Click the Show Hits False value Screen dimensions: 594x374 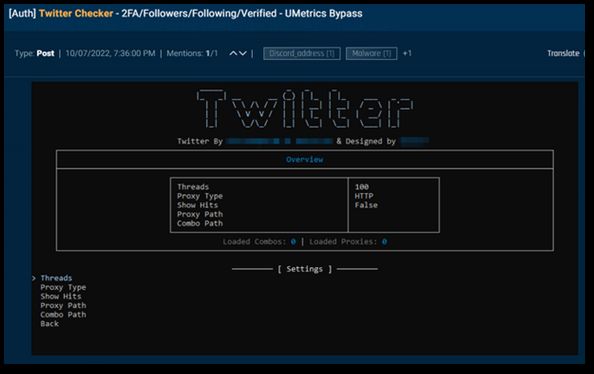tap(366, 205)
